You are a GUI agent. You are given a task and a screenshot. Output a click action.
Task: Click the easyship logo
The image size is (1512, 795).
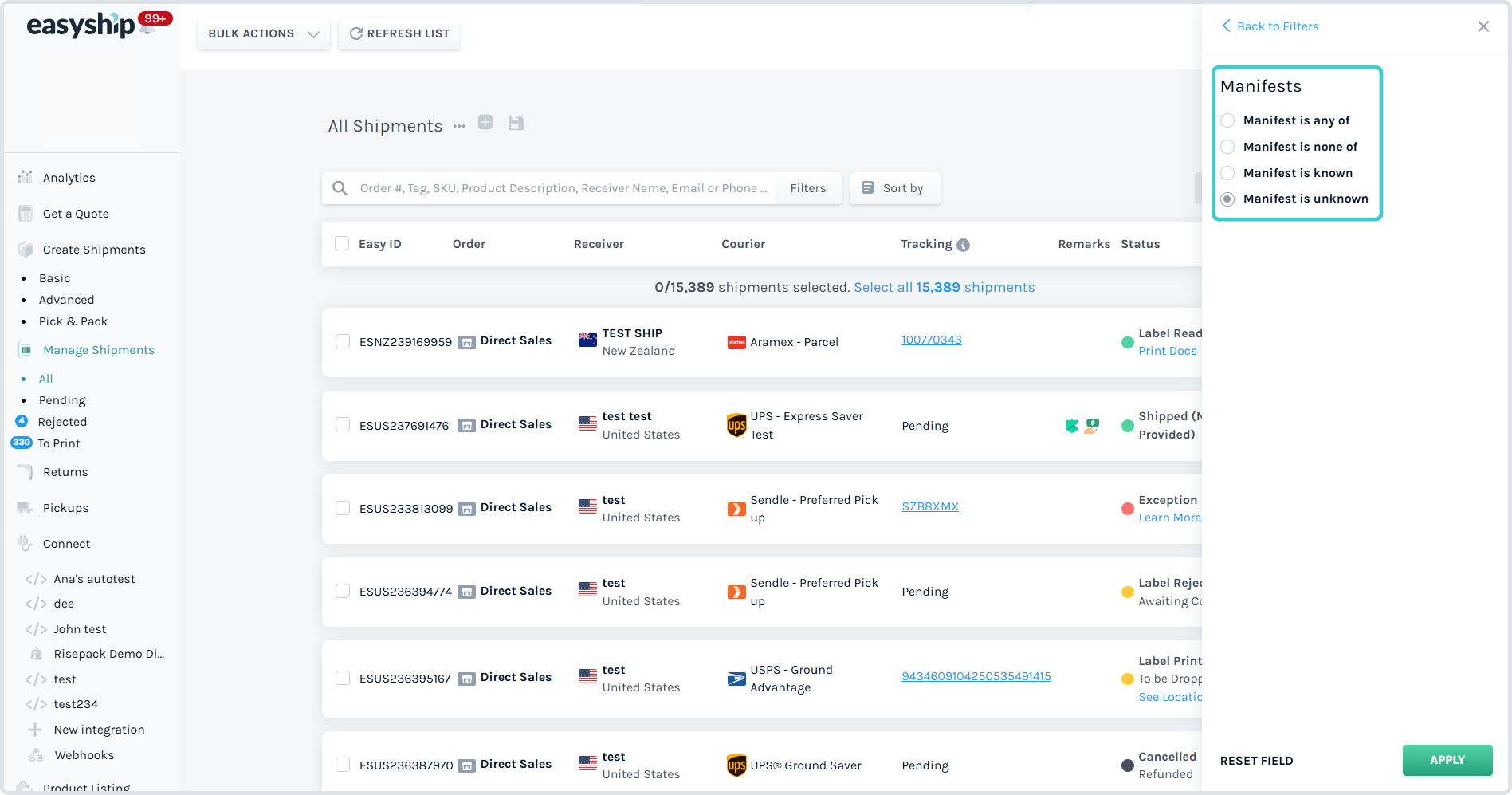coord(81,25)
